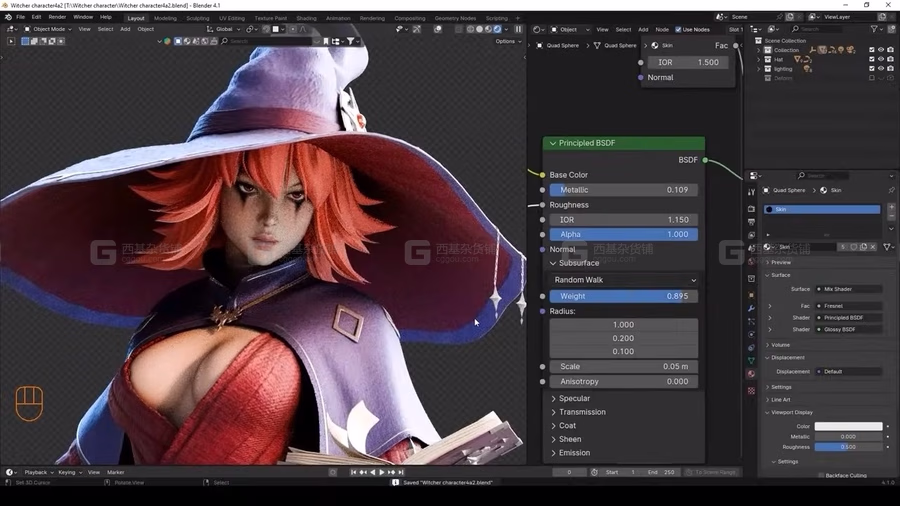Image resolution: width=900 pixels, height=506 pixels.
Task: Click the Blender logo icon
Action: click(8, 17)
